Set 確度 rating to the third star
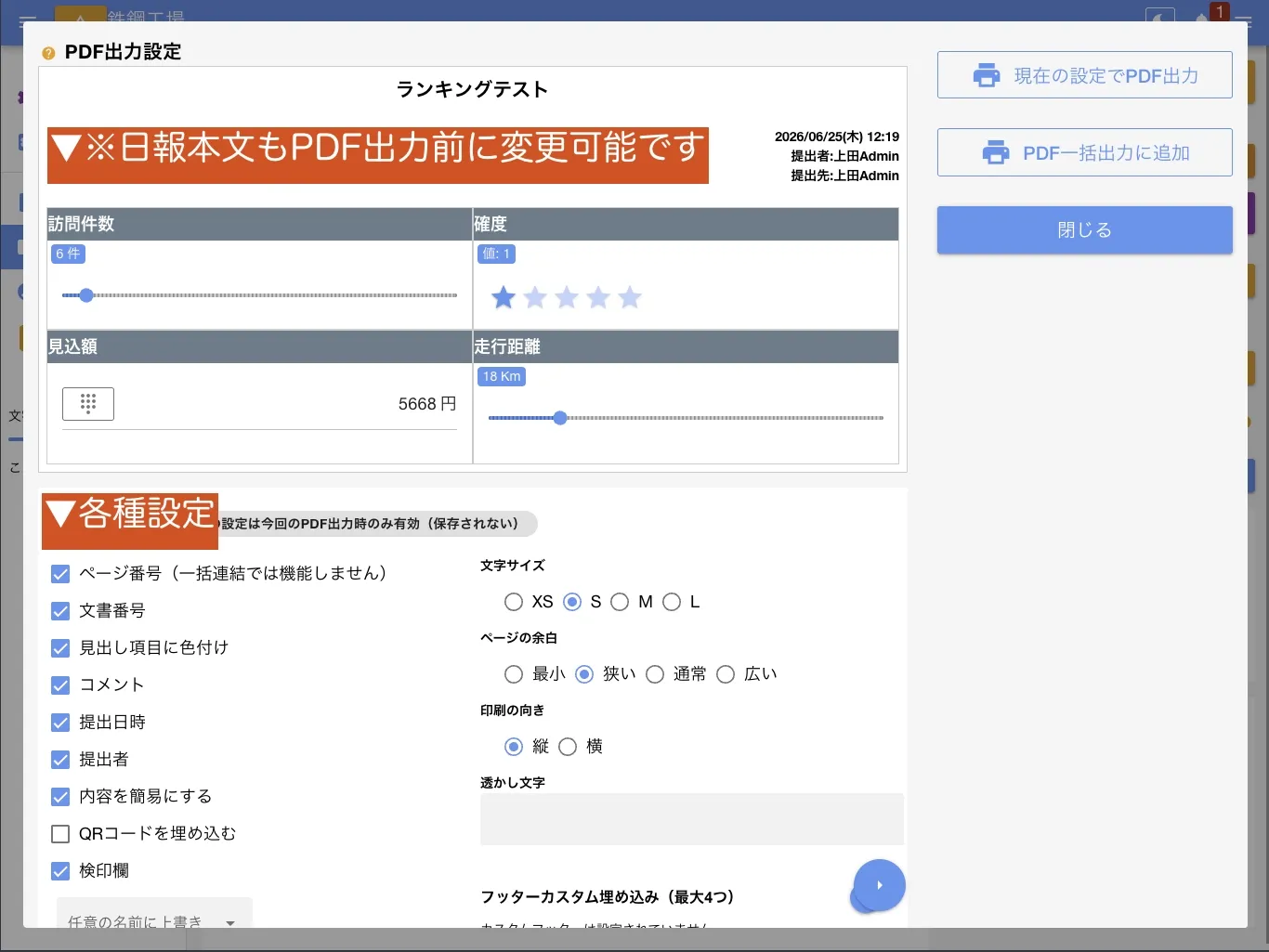Screen dimensions: 1269x952 tap(567, 297)
